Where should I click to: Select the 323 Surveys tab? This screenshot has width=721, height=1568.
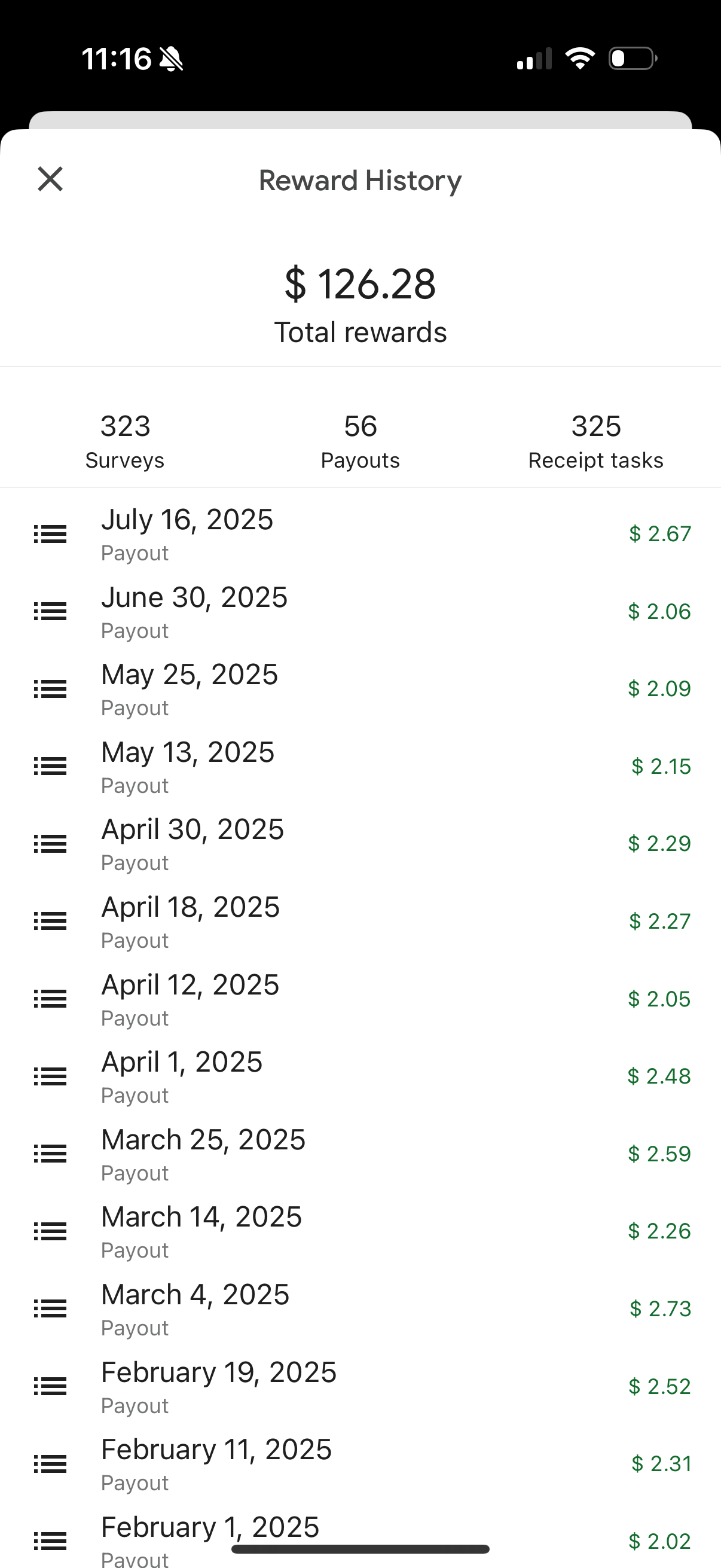(125, 441)
